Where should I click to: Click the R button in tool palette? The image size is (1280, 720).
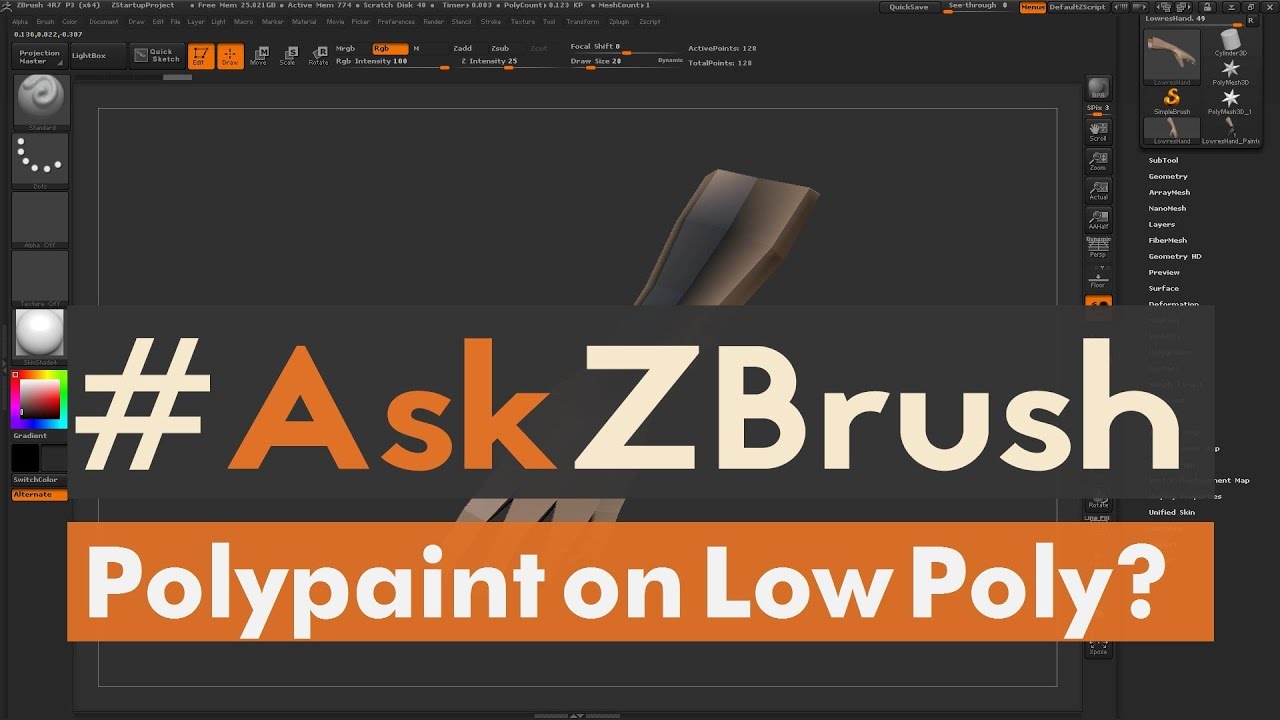(x=1250, y=20)
